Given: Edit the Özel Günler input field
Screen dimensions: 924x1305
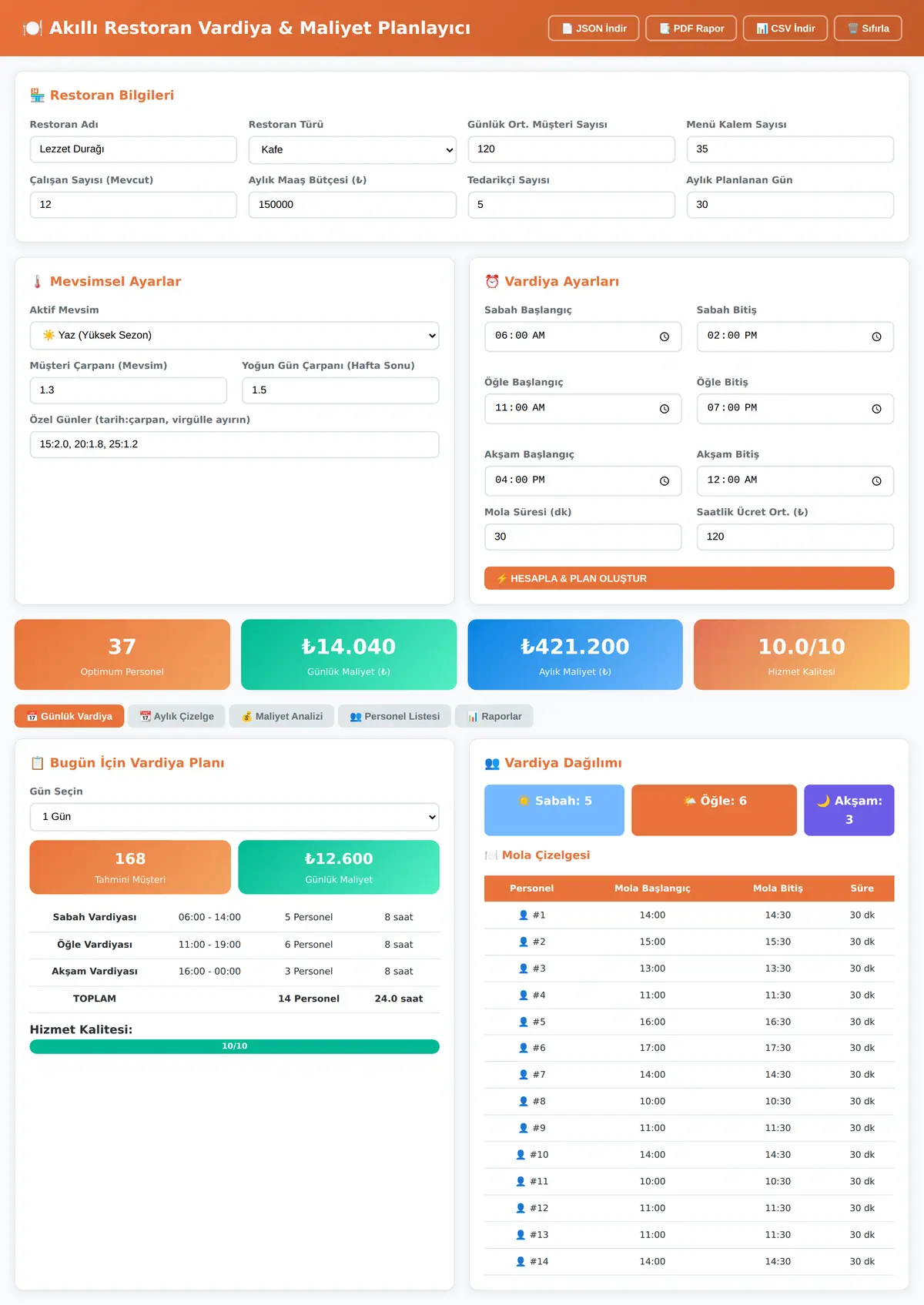Looking at the screenshot, I should pos(235,444).
